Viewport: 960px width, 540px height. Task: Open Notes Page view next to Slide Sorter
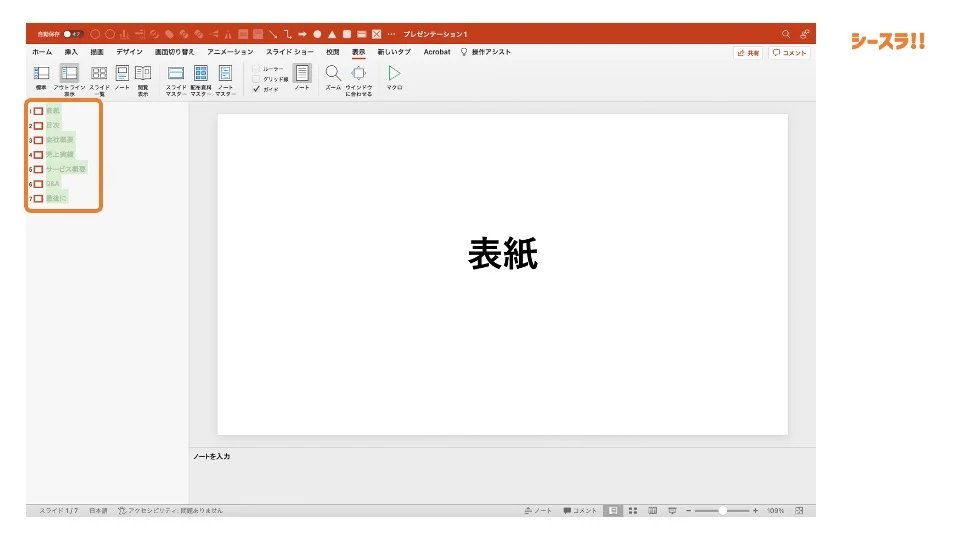pos(122,78)
